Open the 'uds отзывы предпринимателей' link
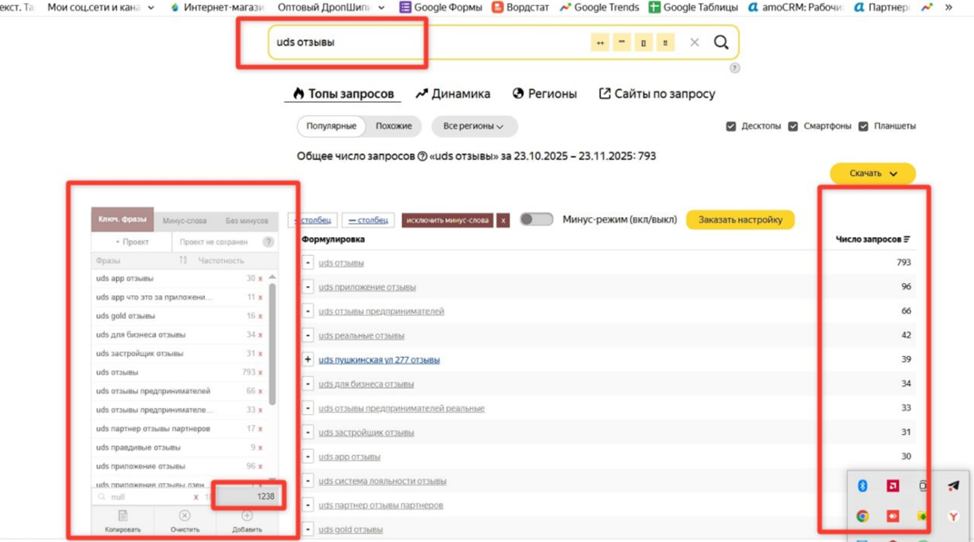This screenshot has width=974, height=542. tap(381, 311)
